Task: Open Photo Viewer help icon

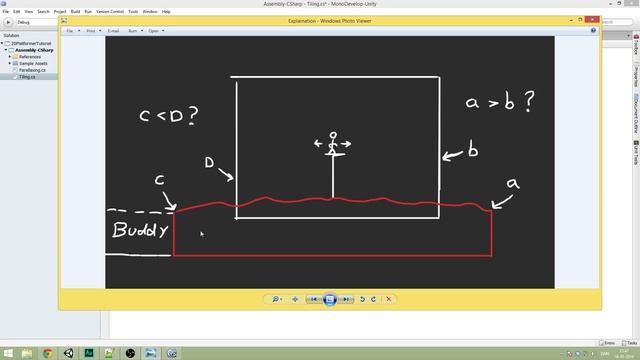Action: (x=593, y=31)
